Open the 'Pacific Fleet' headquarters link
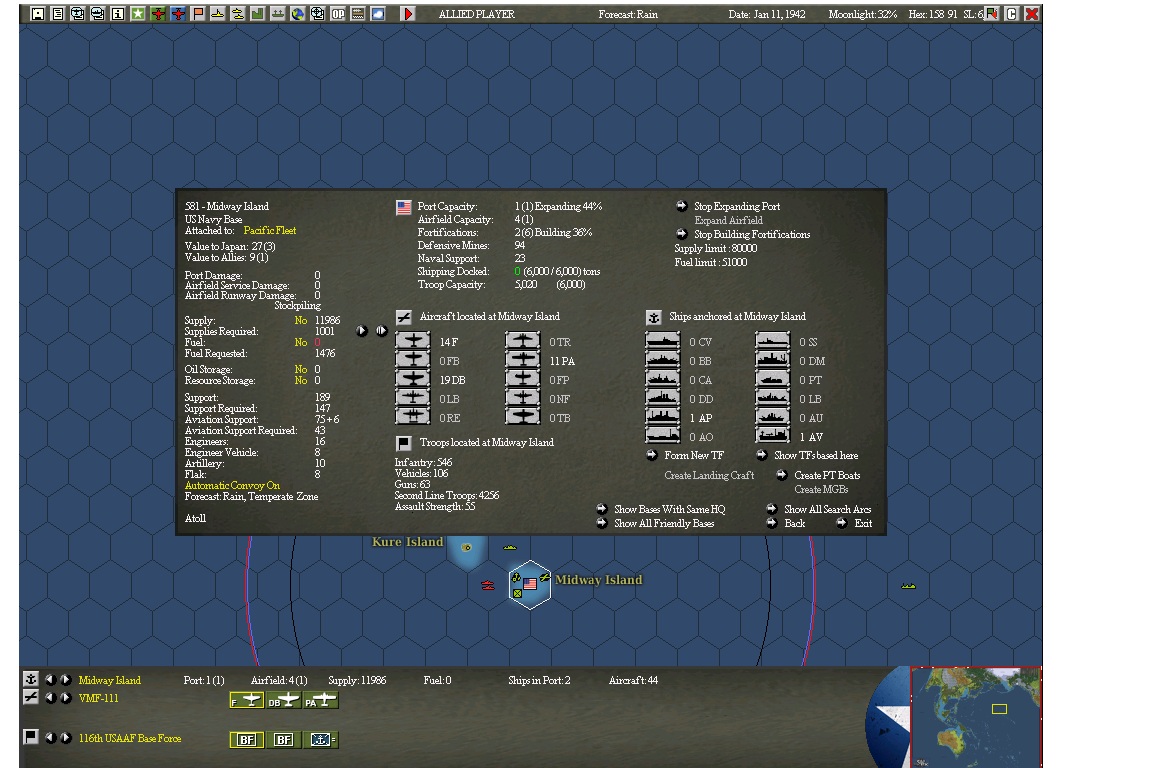Screen dimensions: 1152x768 tap(270, 231)
